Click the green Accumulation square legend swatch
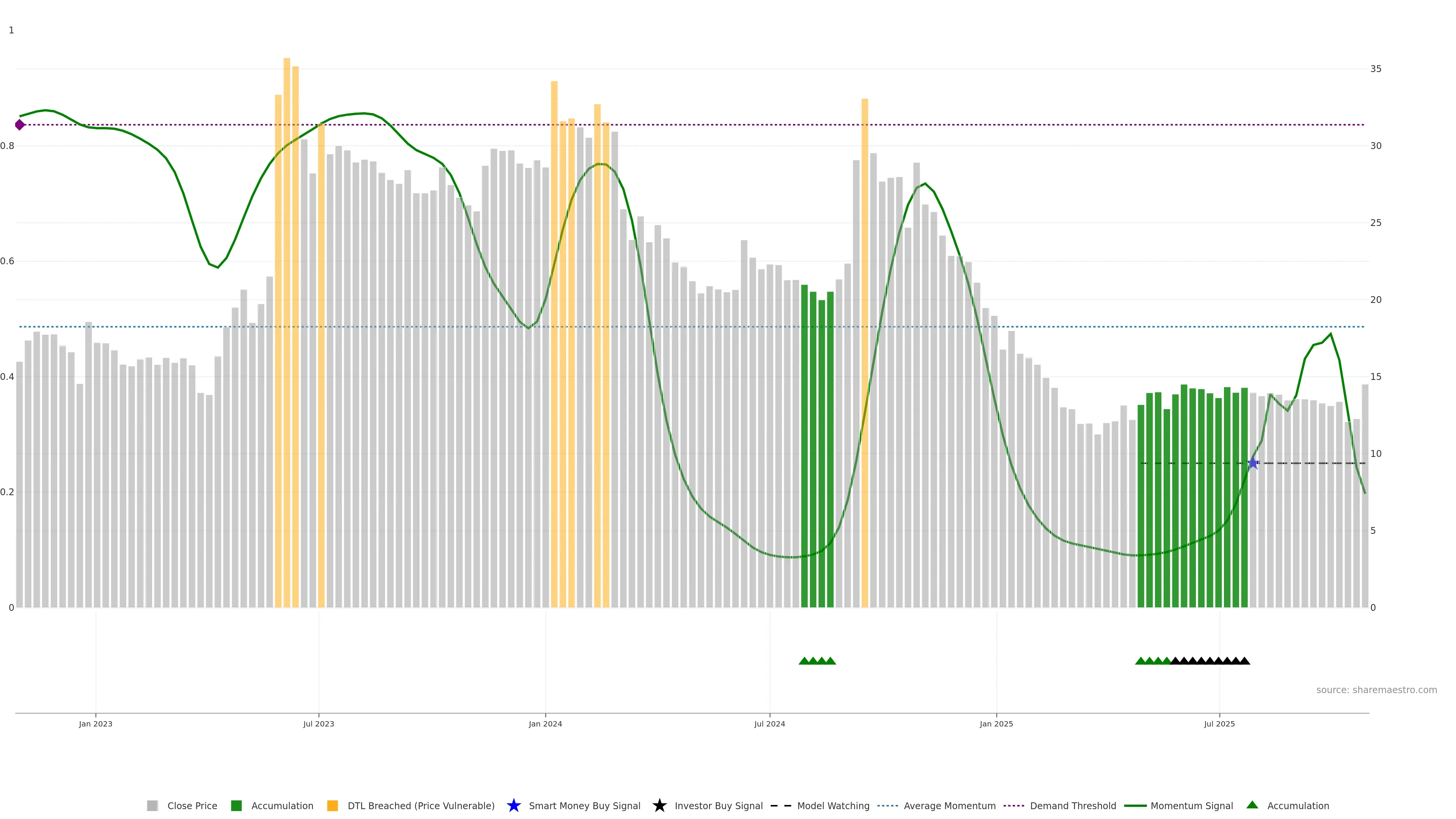The width and height of the screenshot is (1456, 819). click(236, 805)
